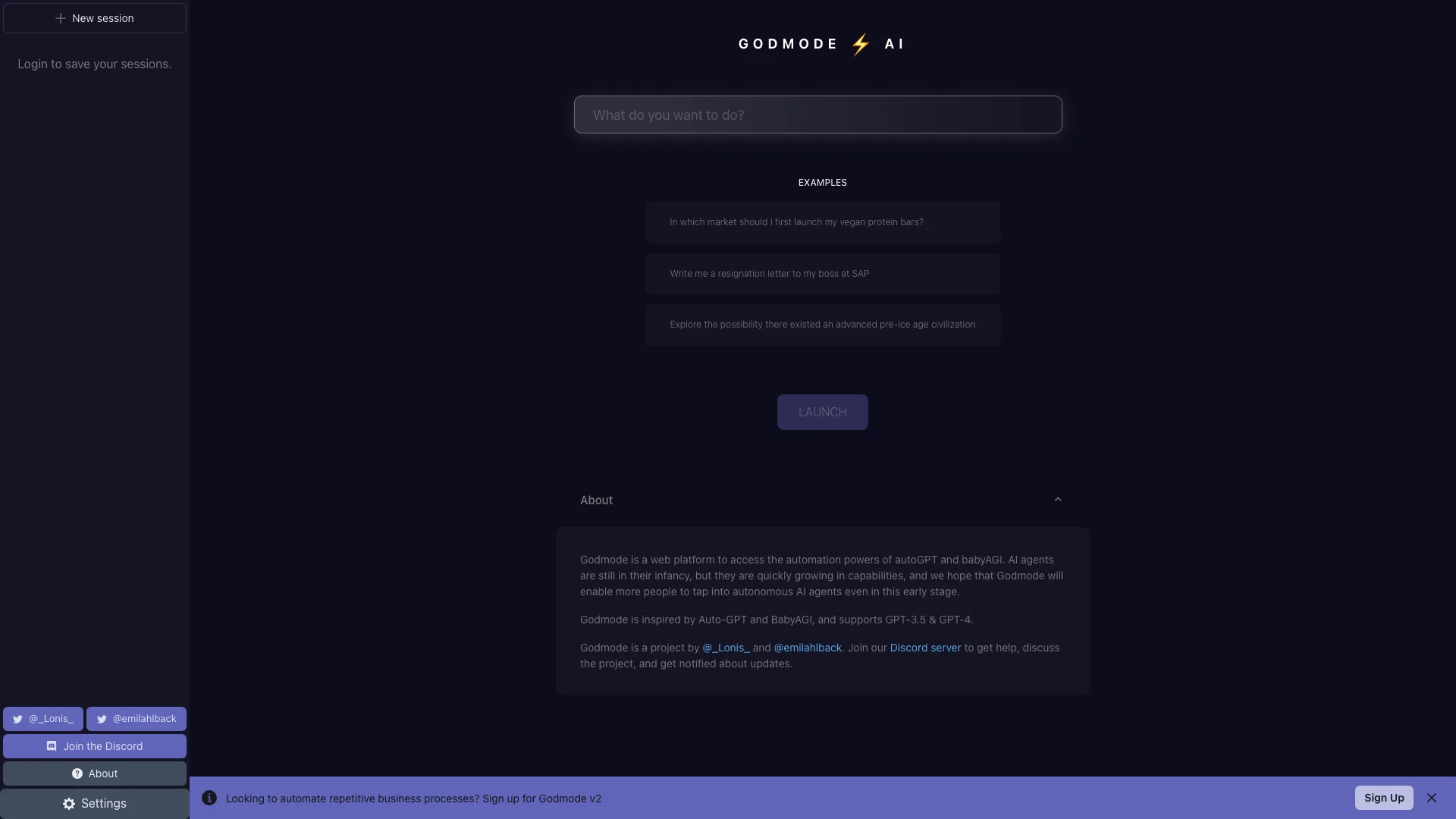The height and width of the screenshot is (819, 1456).
Task: Click the @emilahlback hyperlink
Action: (x=807, y=647)
